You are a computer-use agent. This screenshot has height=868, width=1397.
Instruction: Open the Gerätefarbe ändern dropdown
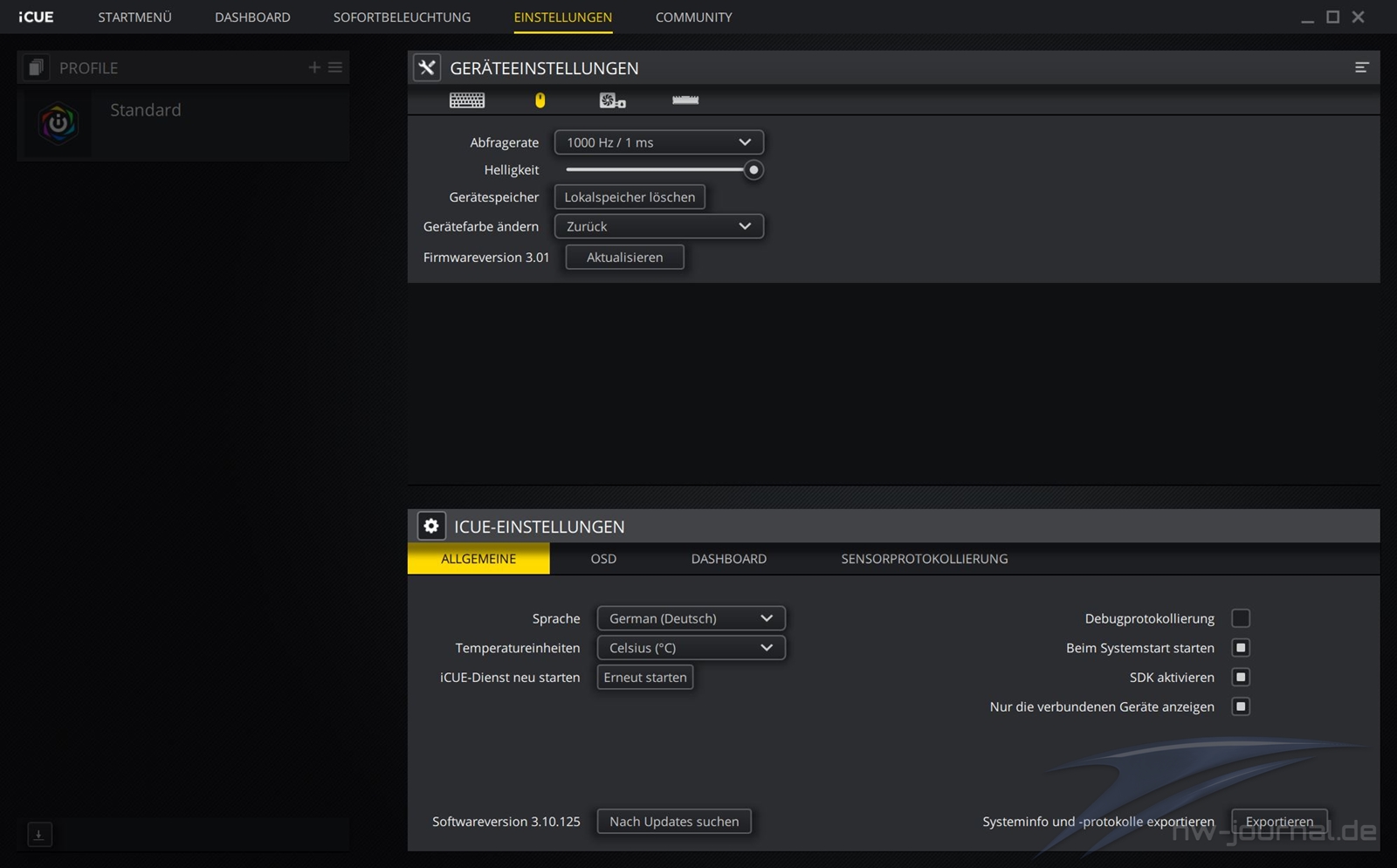[x=659, y=226]
